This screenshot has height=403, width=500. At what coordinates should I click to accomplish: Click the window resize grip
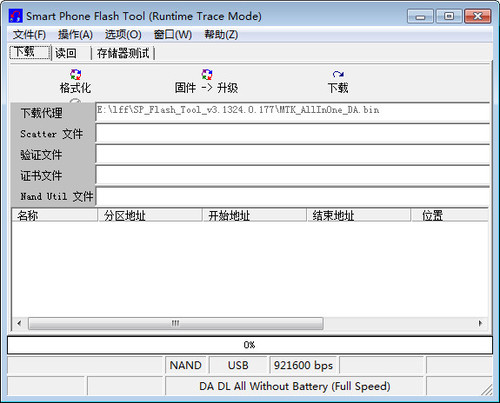pyautogui.click(x=487, y=390)
